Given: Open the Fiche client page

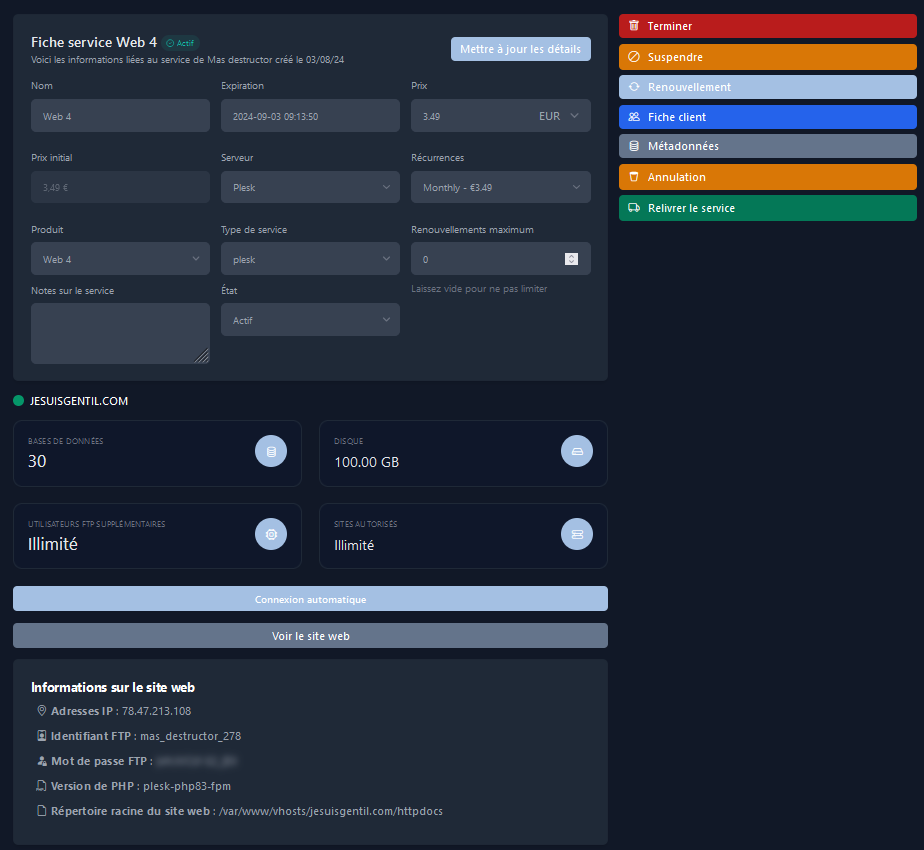Looking at the screenshot, I should (x=767, y=117).
